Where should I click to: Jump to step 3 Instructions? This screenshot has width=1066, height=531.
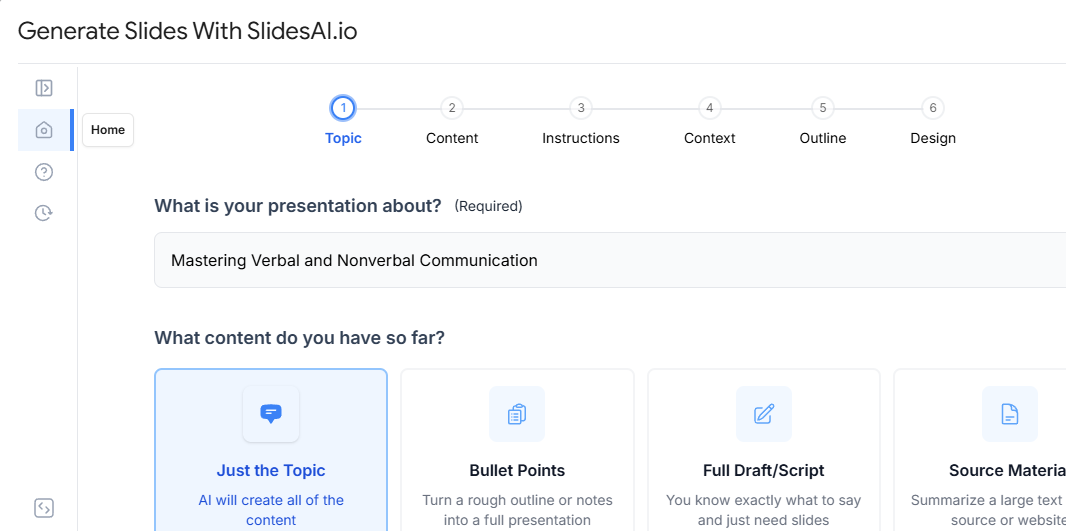581,108
